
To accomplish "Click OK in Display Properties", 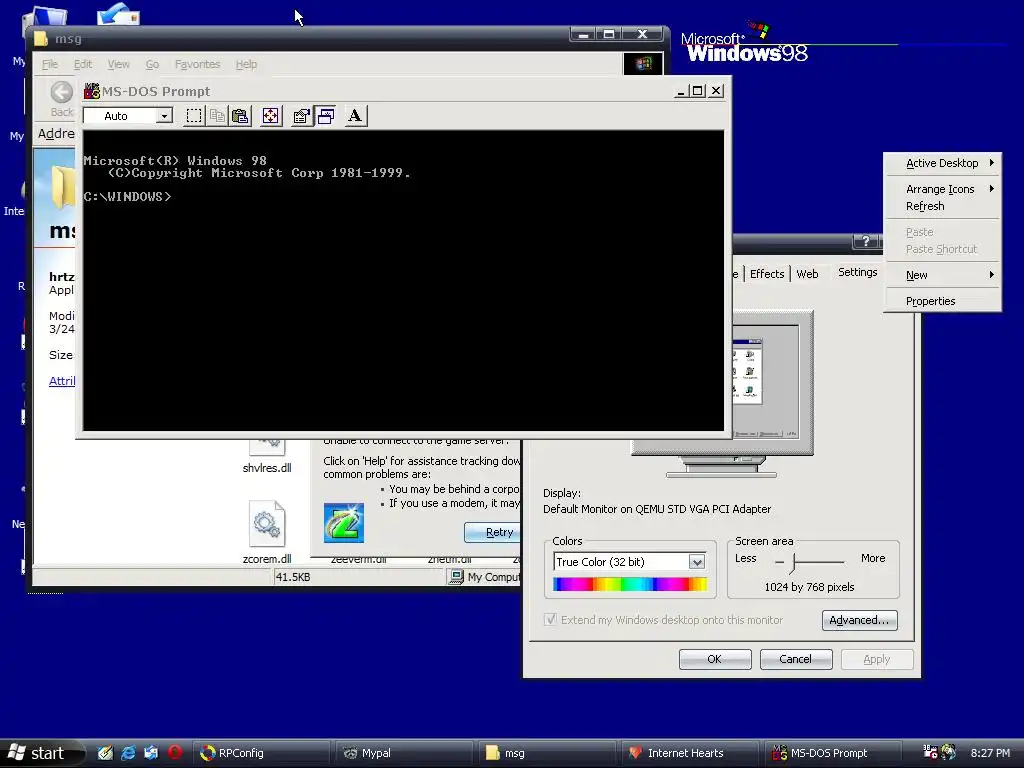I will pos(715,659).
